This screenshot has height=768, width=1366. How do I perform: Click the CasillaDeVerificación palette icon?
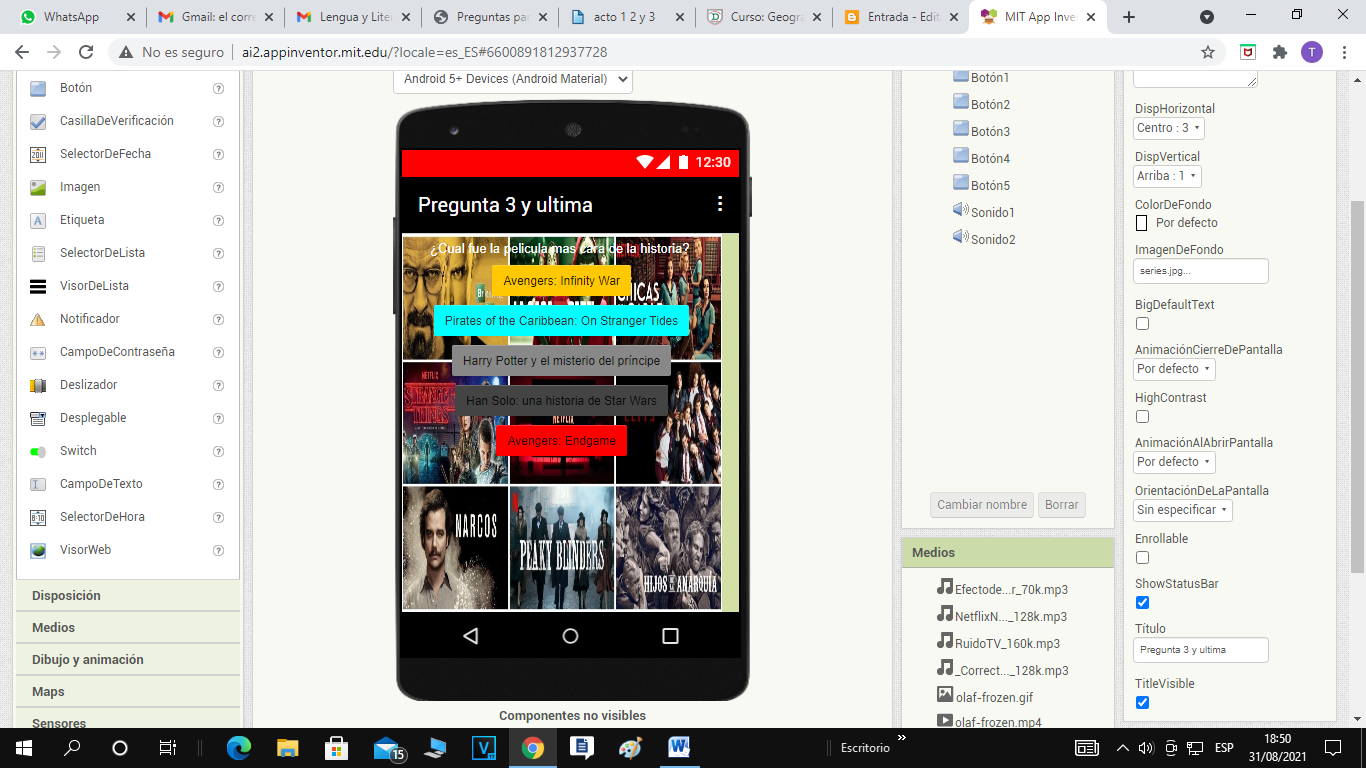click(38, 121)
